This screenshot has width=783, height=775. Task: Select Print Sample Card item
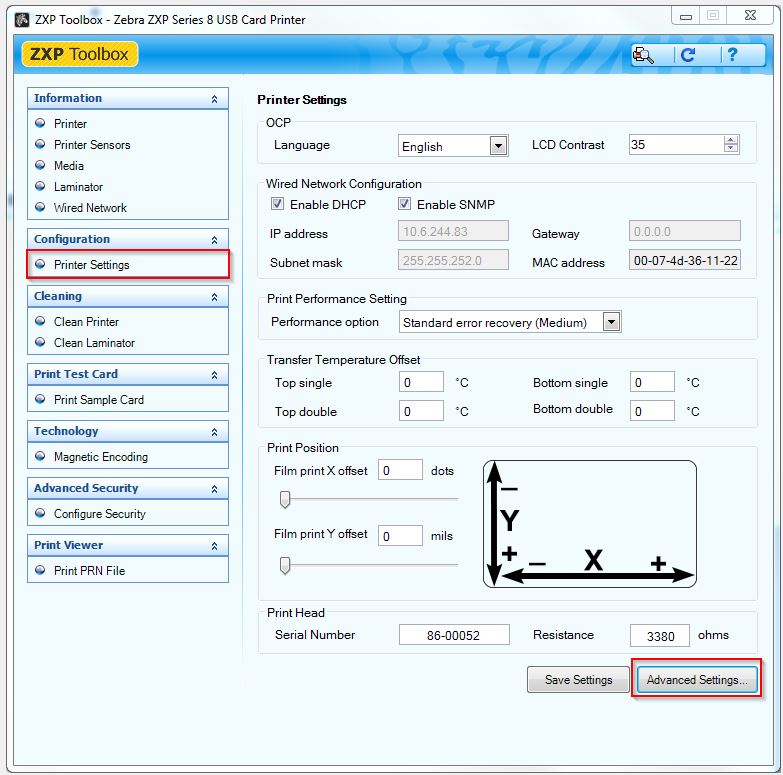98,400
